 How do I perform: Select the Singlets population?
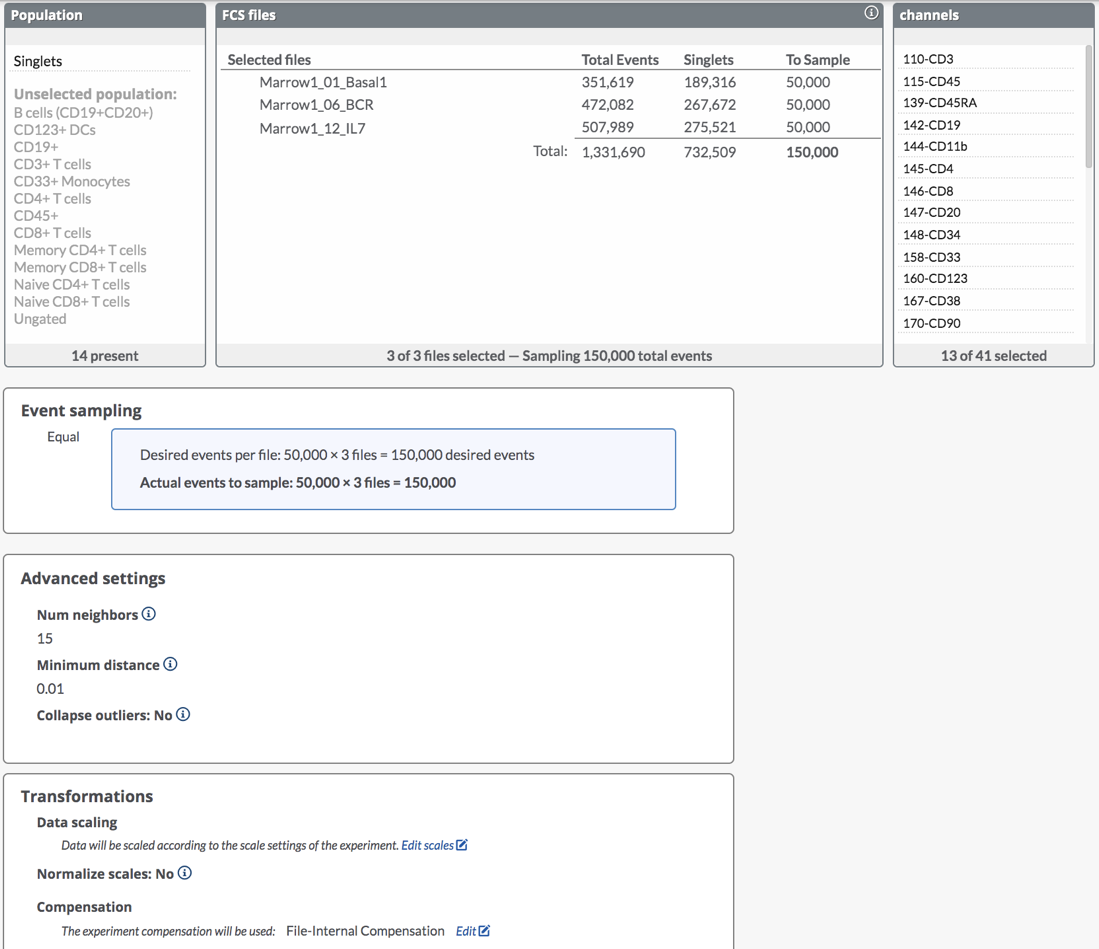point(38,61)
